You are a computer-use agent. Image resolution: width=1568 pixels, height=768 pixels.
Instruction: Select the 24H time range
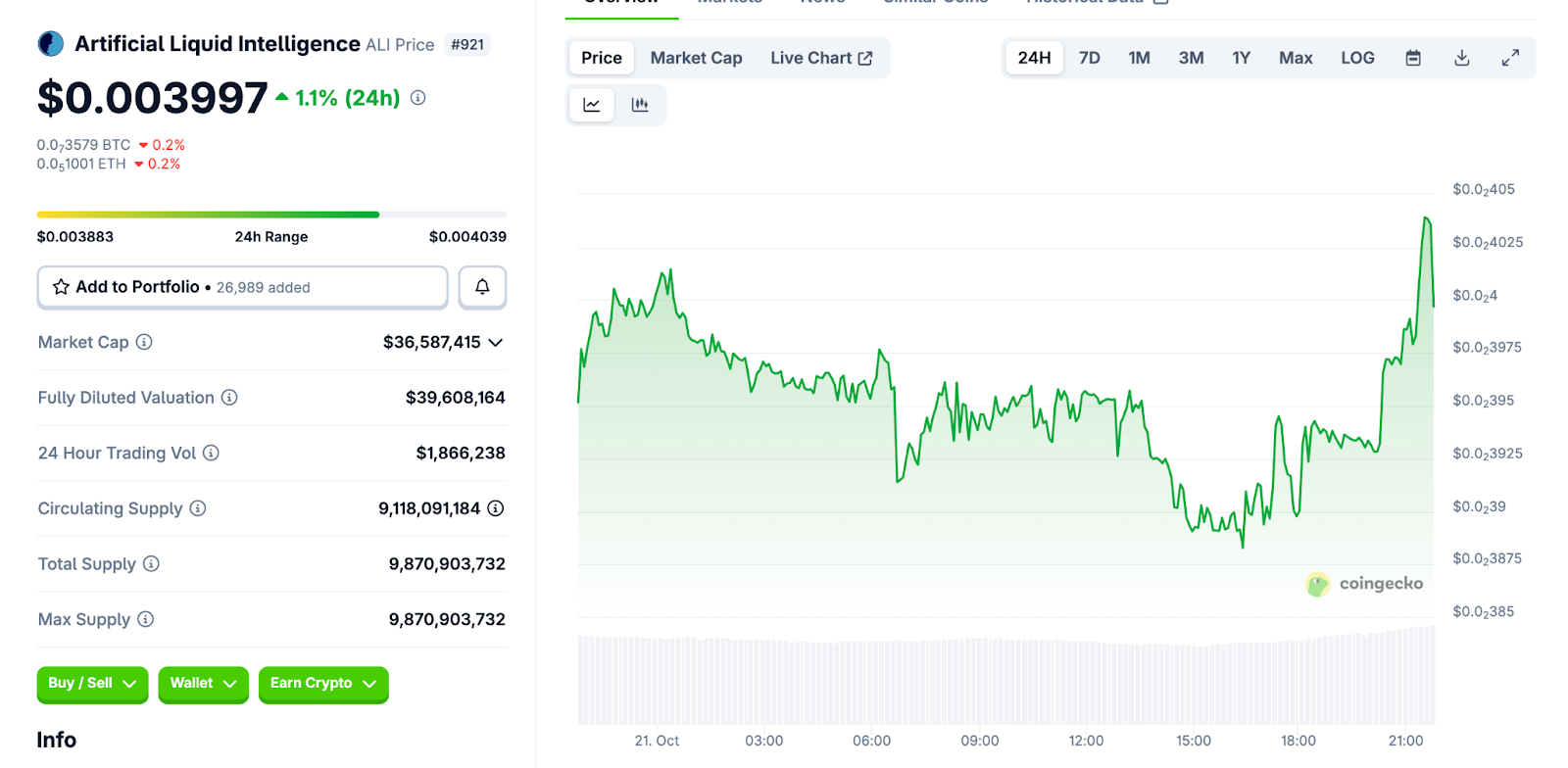[x=1034, y=58]
